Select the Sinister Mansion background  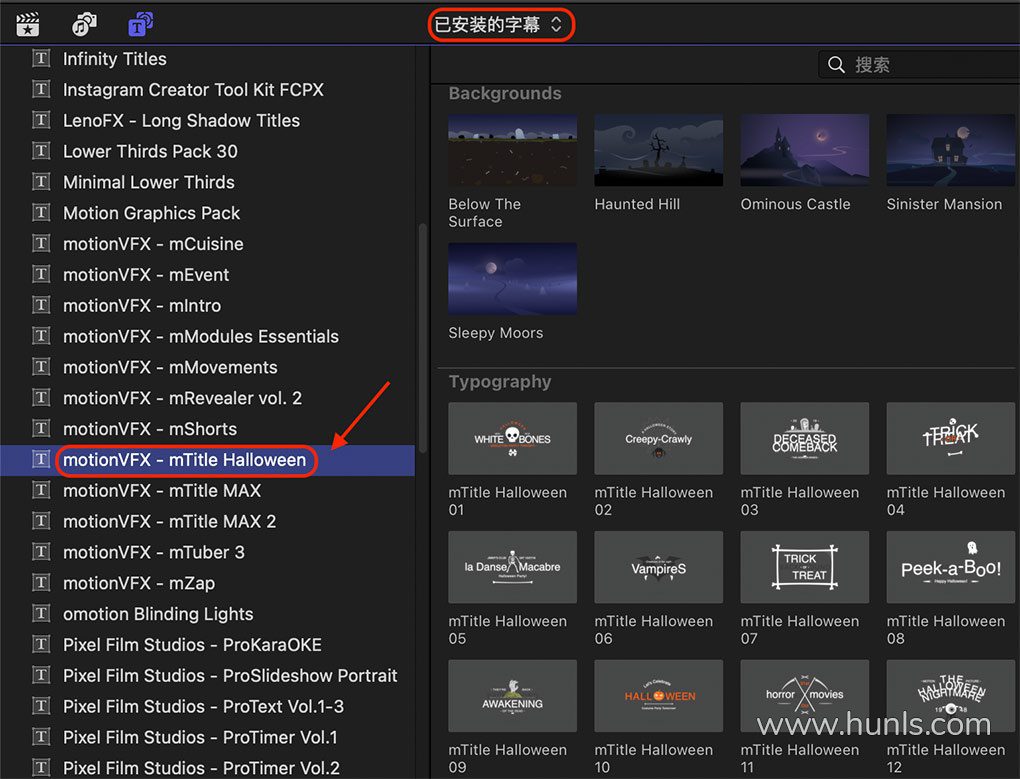pyautogui.click(x=950, y=150)
